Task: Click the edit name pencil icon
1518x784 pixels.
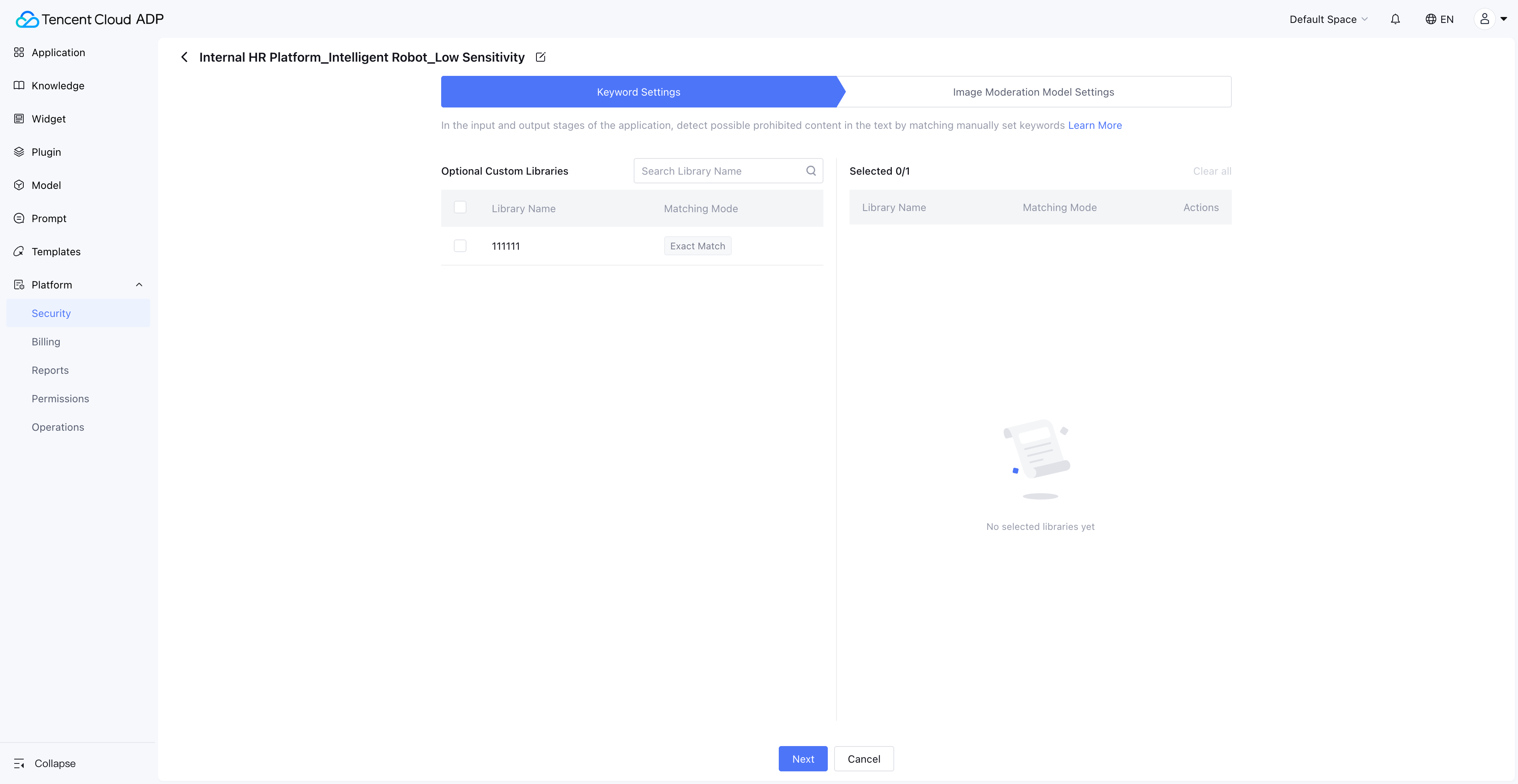Action: click(x=540, y=57)
